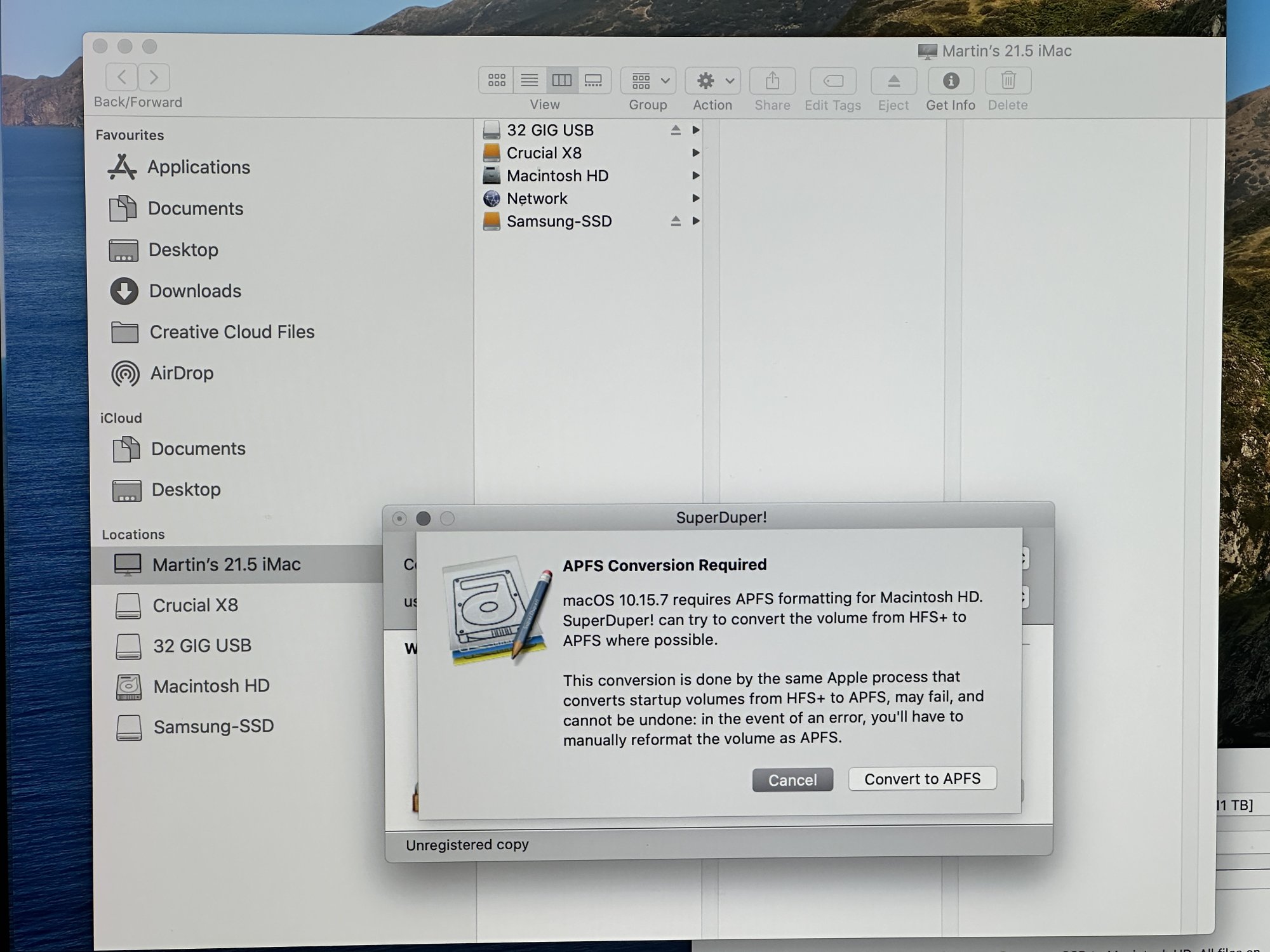1270x952 pixels.
Task: Select Downloads in the sidebar
Action: tap(195, 291)
